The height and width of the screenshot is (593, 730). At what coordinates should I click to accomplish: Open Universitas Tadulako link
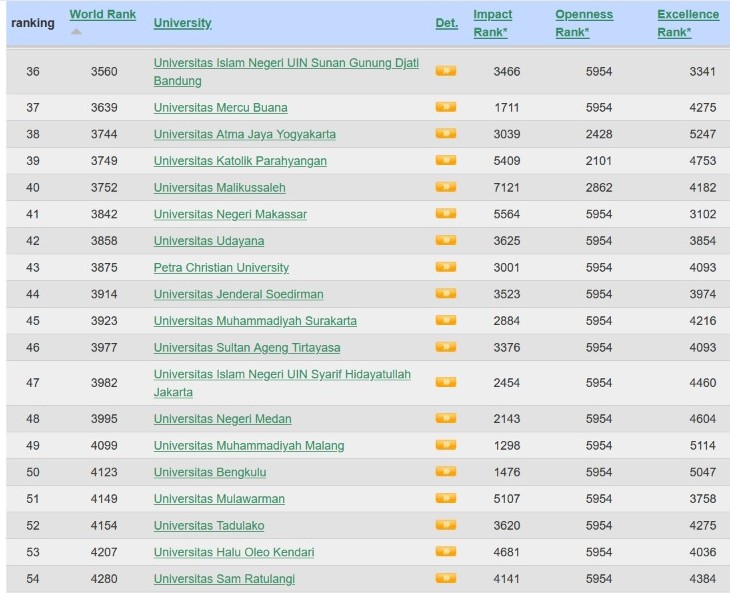tap(209, 526)
